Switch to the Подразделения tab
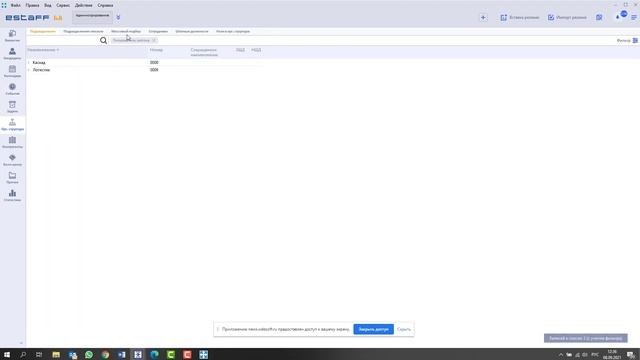The width and height of the screenshot is (640, 360). tap(42, 31)
